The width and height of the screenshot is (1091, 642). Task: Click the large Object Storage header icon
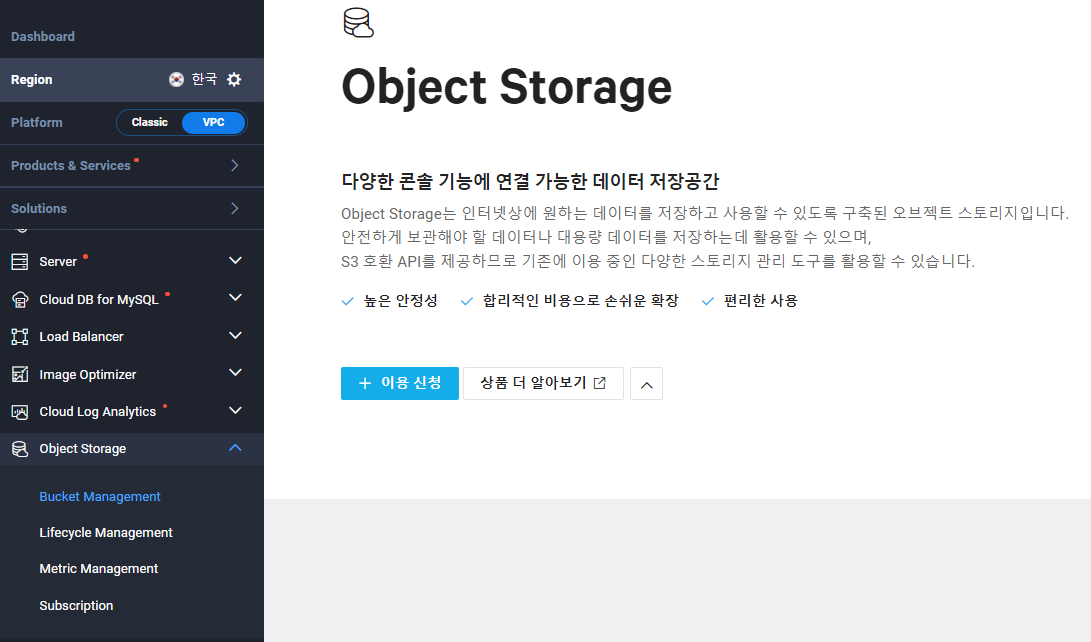(x=358, y=22)
